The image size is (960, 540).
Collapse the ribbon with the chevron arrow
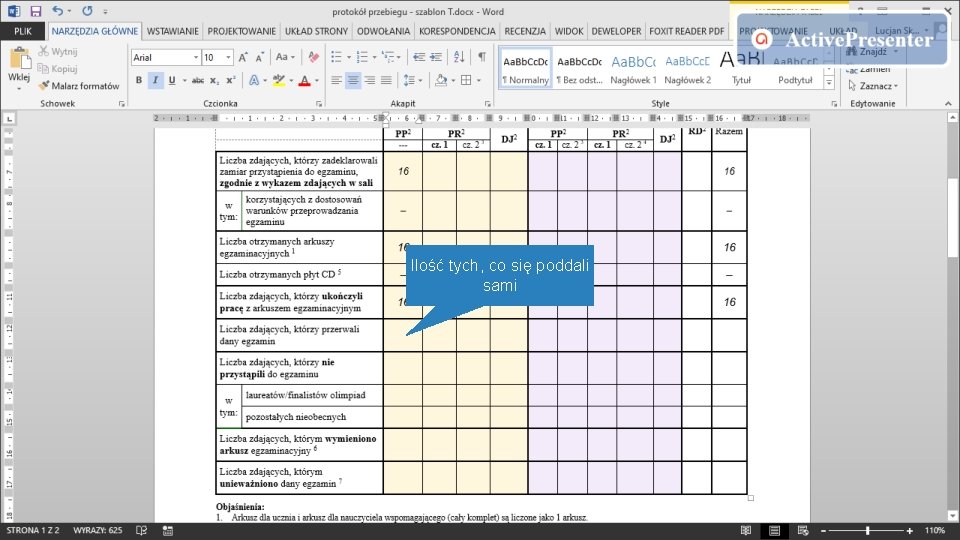[x=948, y=104]
